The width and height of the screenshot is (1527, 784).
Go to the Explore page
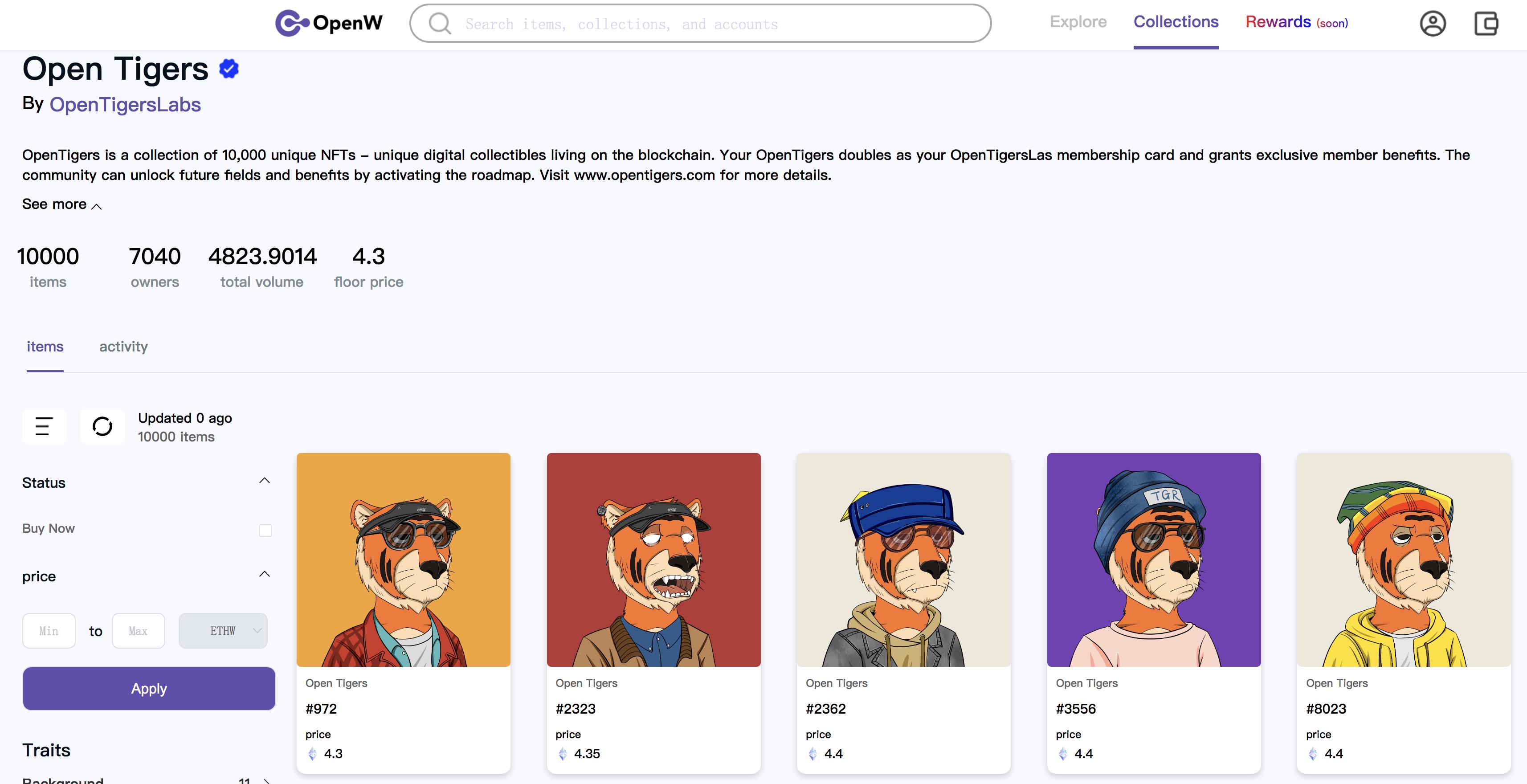point(1078,22)
